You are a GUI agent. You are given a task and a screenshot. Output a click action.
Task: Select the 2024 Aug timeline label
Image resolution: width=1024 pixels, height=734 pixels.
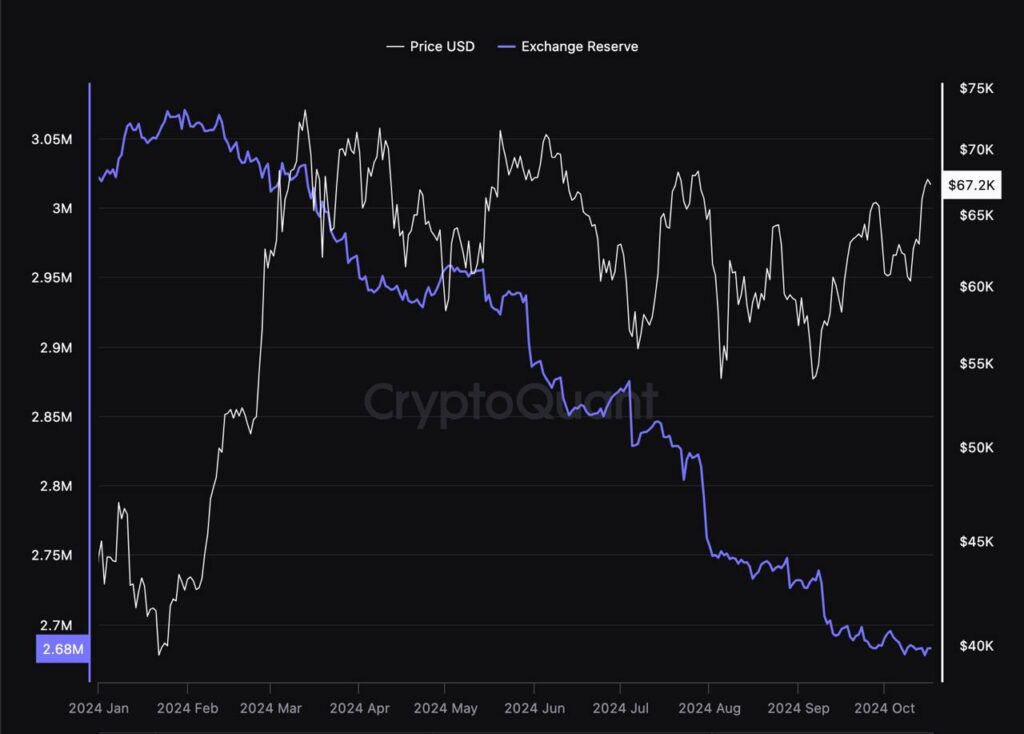(x=708, y=708)
